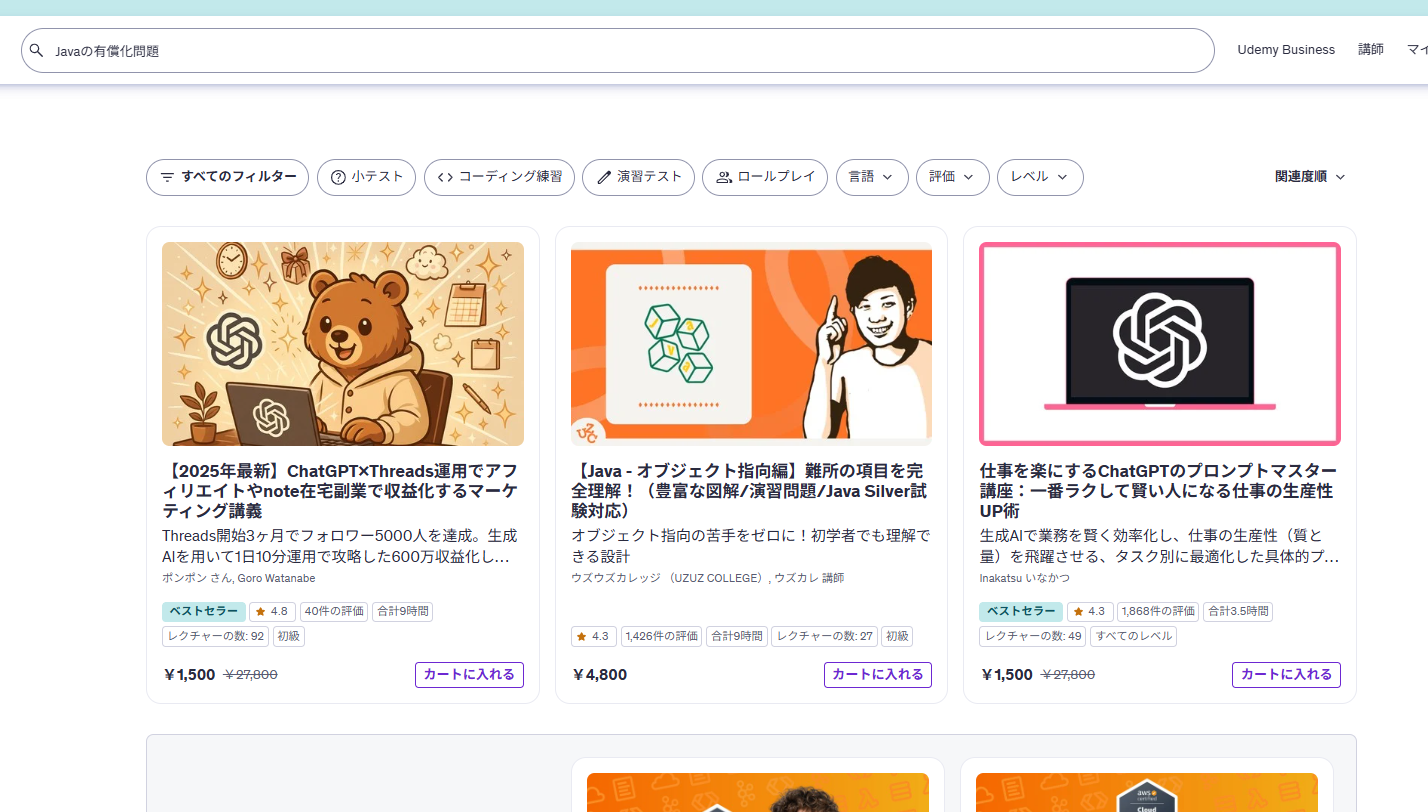Open the 関連度順 sort dropdown

[1310, 177]
